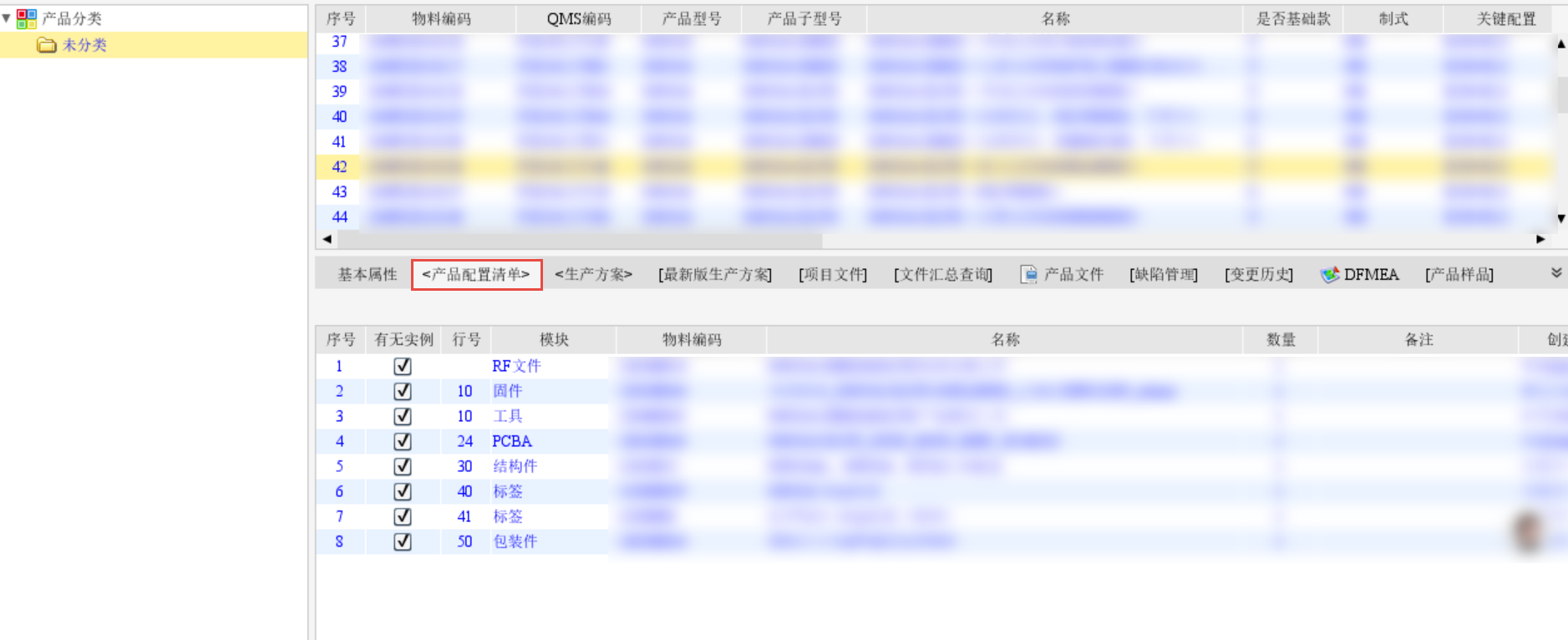1568x640 pixels.
Task: Click line number 50 in the 包装件 row
Action: [465, 541]
